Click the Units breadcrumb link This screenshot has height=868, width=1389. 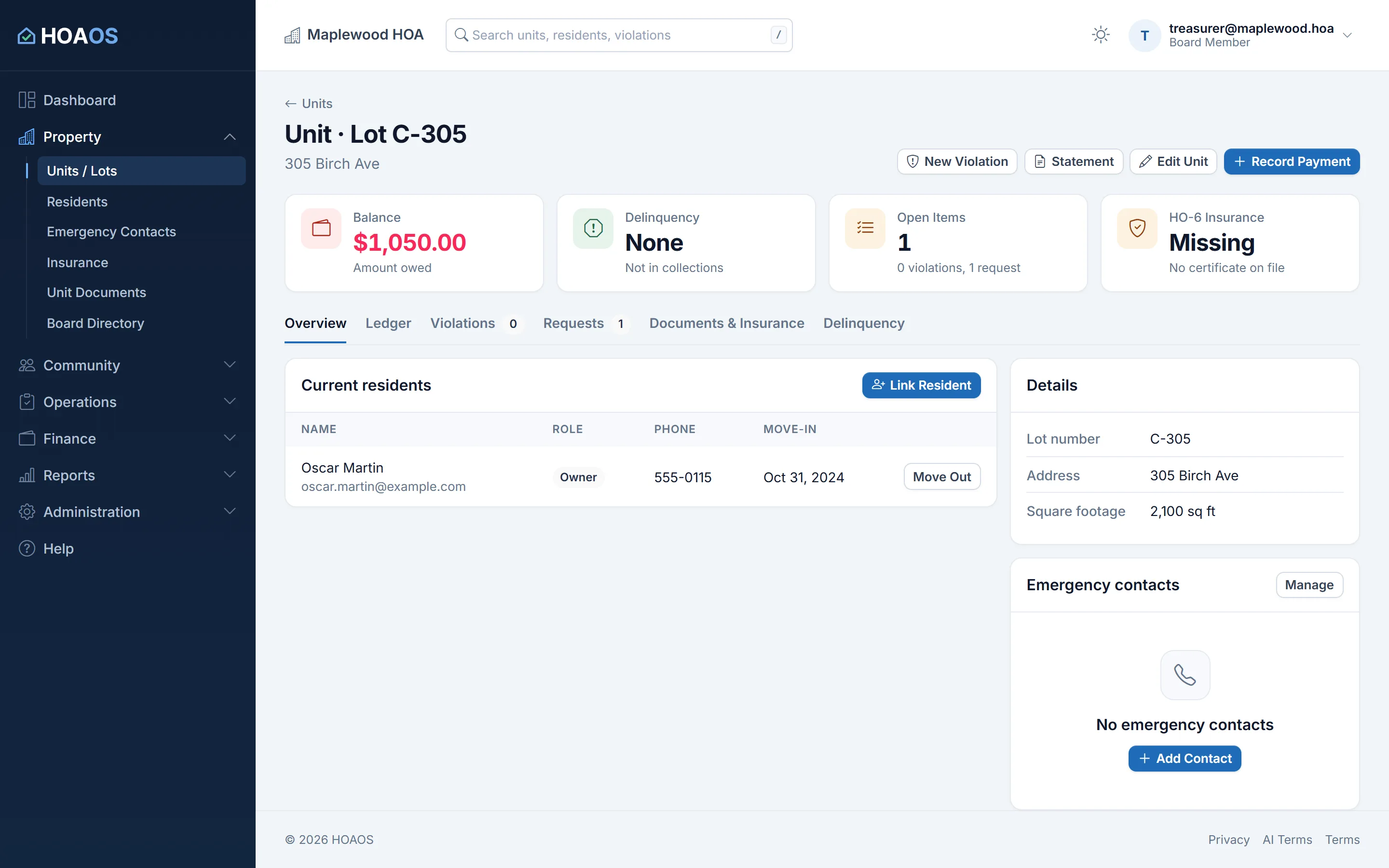pyautogui.click(x=317, y=103)
